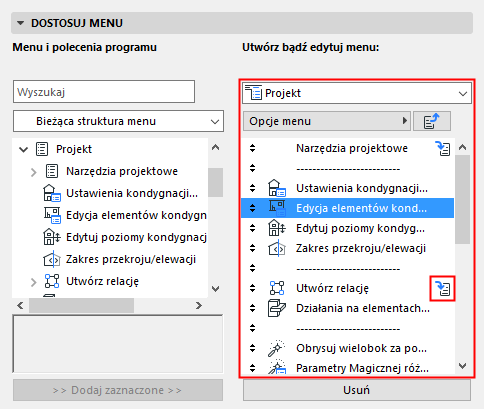This screenshot has width=484, height=409.
Task: Click the disabled Dodaj zaznaczone button
Action: (x=118, y=390)
